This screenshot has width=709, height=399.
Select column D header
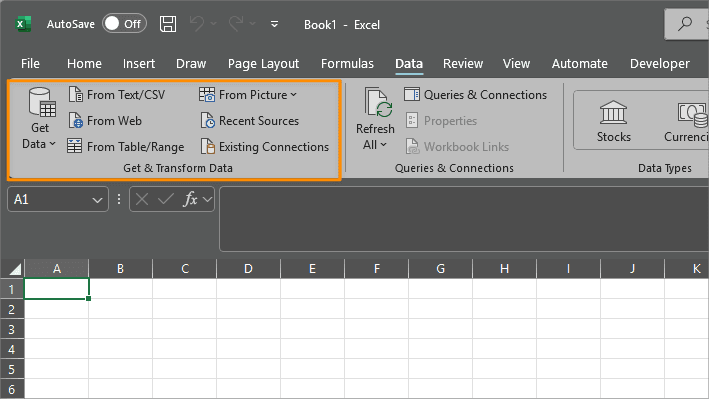pos(248,269)
